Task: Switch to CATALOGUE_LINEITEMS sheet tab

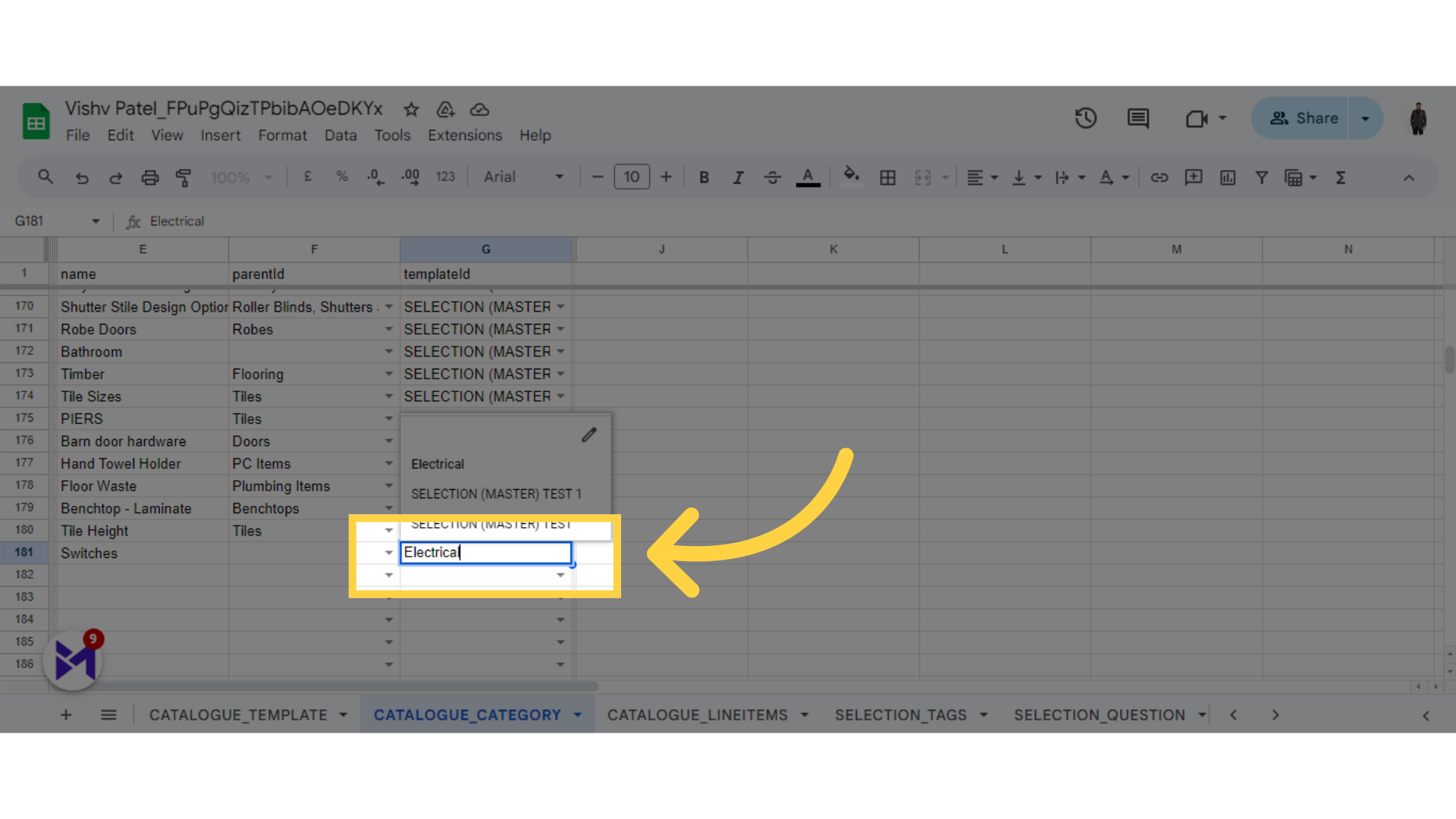Action: pos(697,715)
